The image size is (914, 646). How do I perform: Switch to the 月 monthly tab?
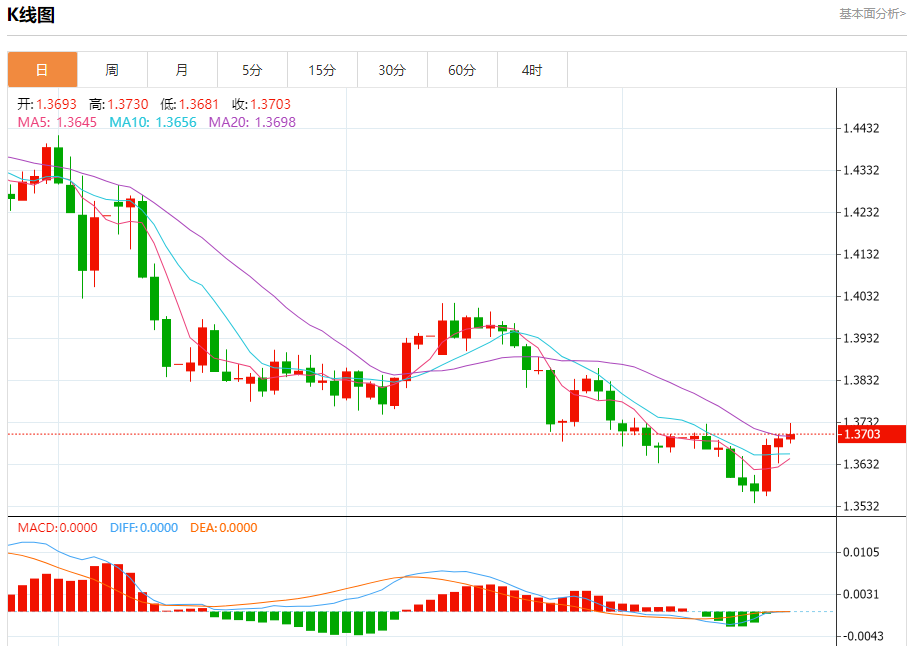pyautogui.click(x=182, y=70)
